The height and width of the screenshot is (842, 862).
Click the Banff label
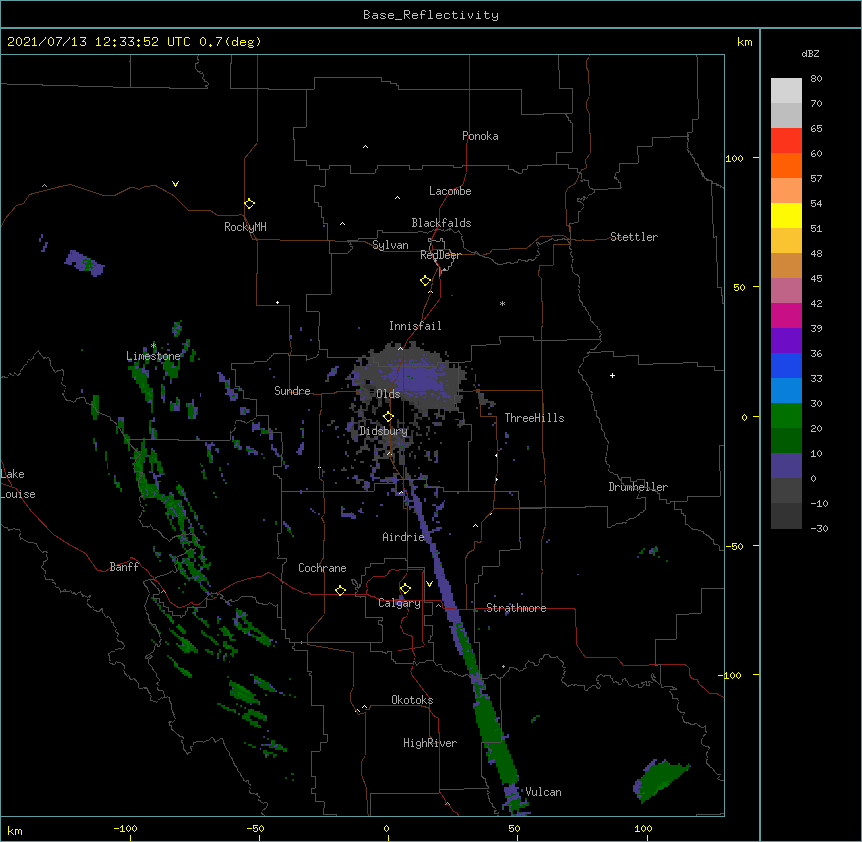pyautogui.click(x=124, y=567)
